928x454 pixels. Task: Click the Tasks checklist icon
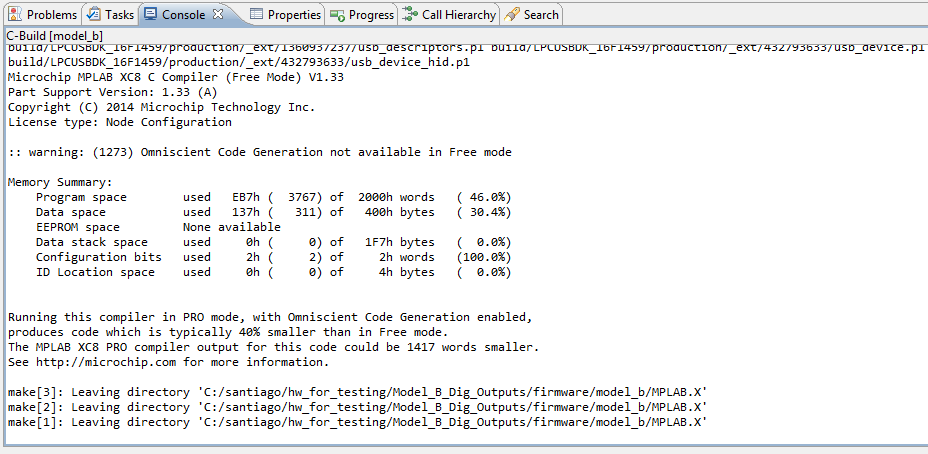(94, 15)
